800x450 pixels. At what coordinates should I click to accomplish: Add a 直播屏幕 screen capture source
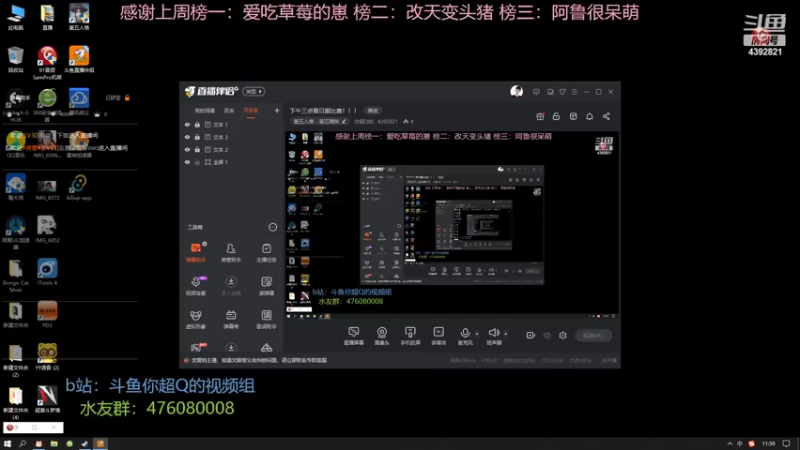(x=354, y=336)
